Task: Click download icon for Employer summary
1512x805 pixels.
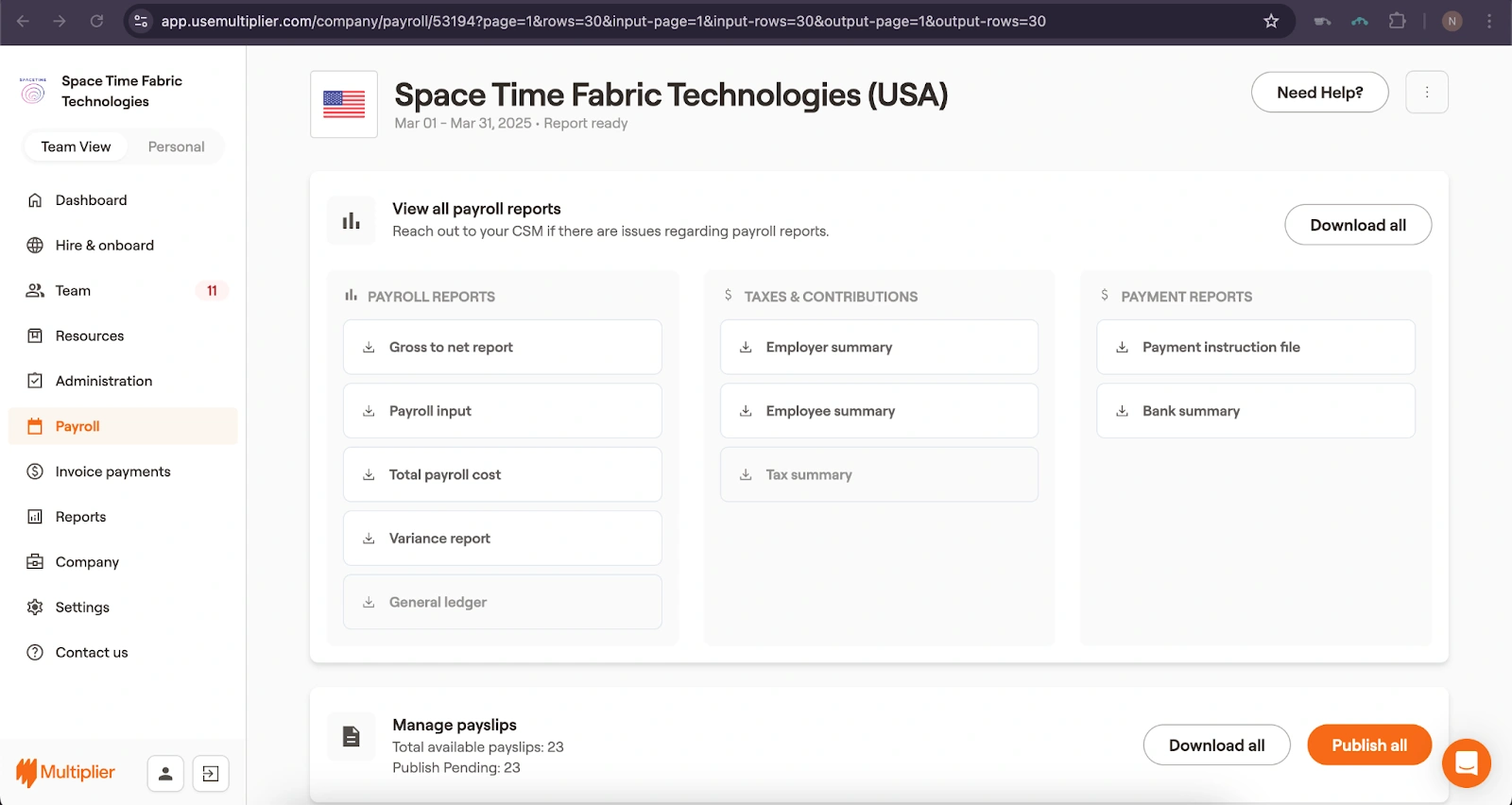Action: pos(746,348)
